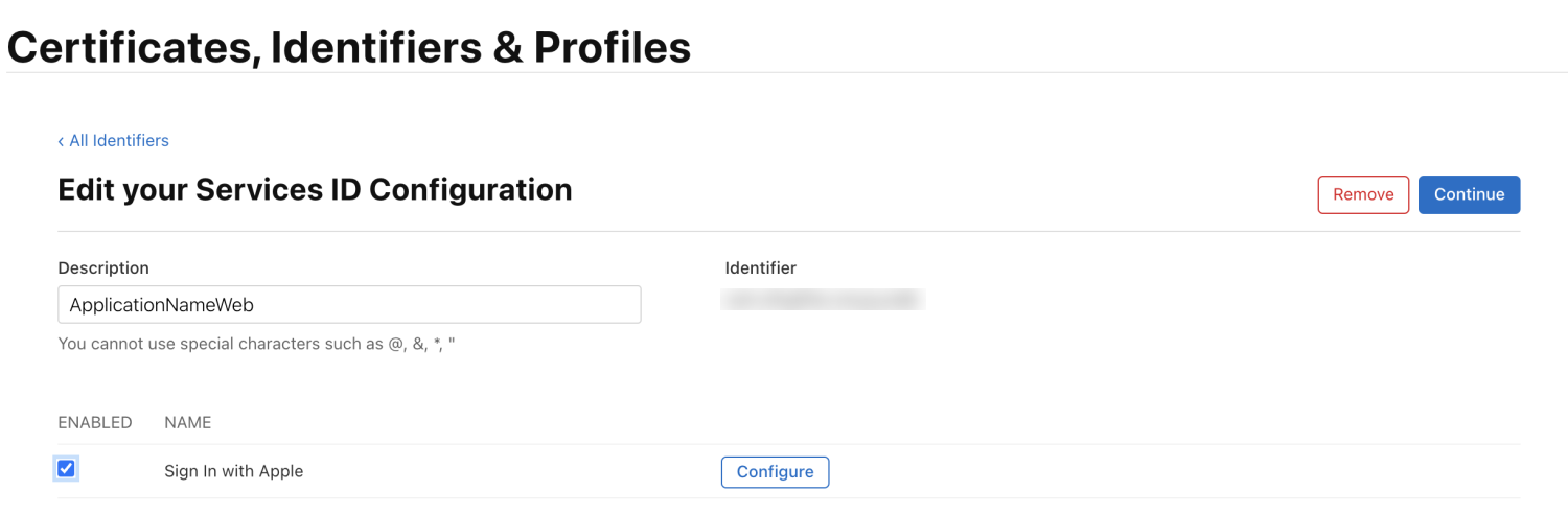The image size is (1568, 514).
Task: Click the Certificates, Identifiers & Profiles title
Action: [x=349, y=48]
